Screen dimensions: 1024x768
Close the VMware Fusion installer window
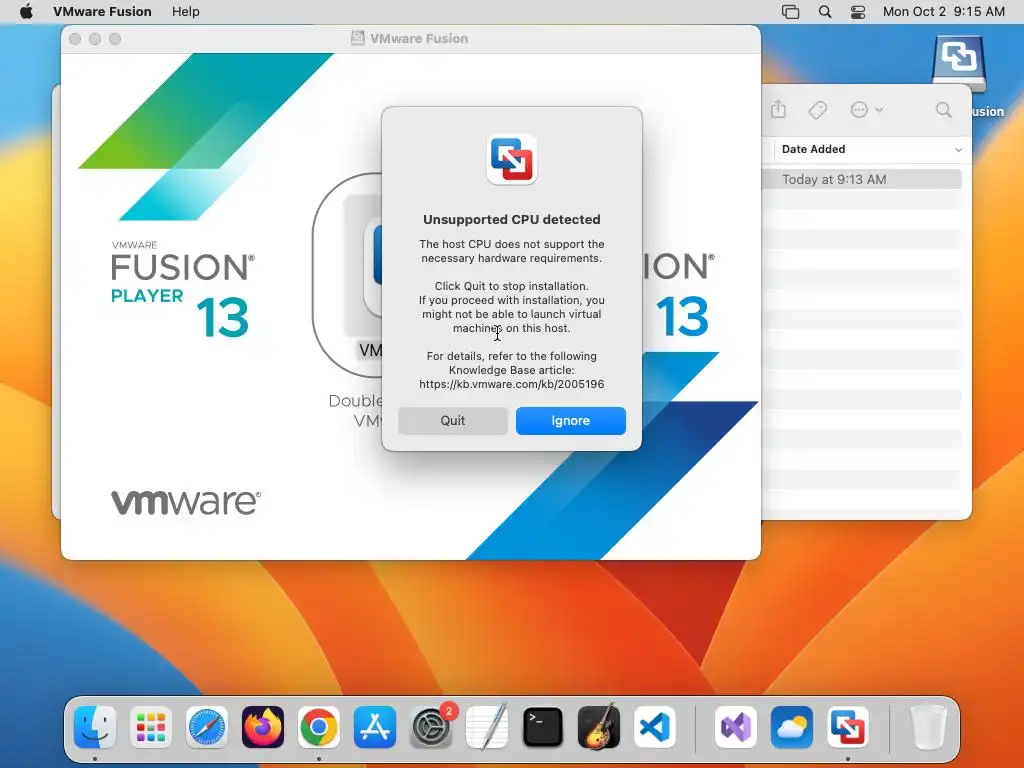click(75, 39)
